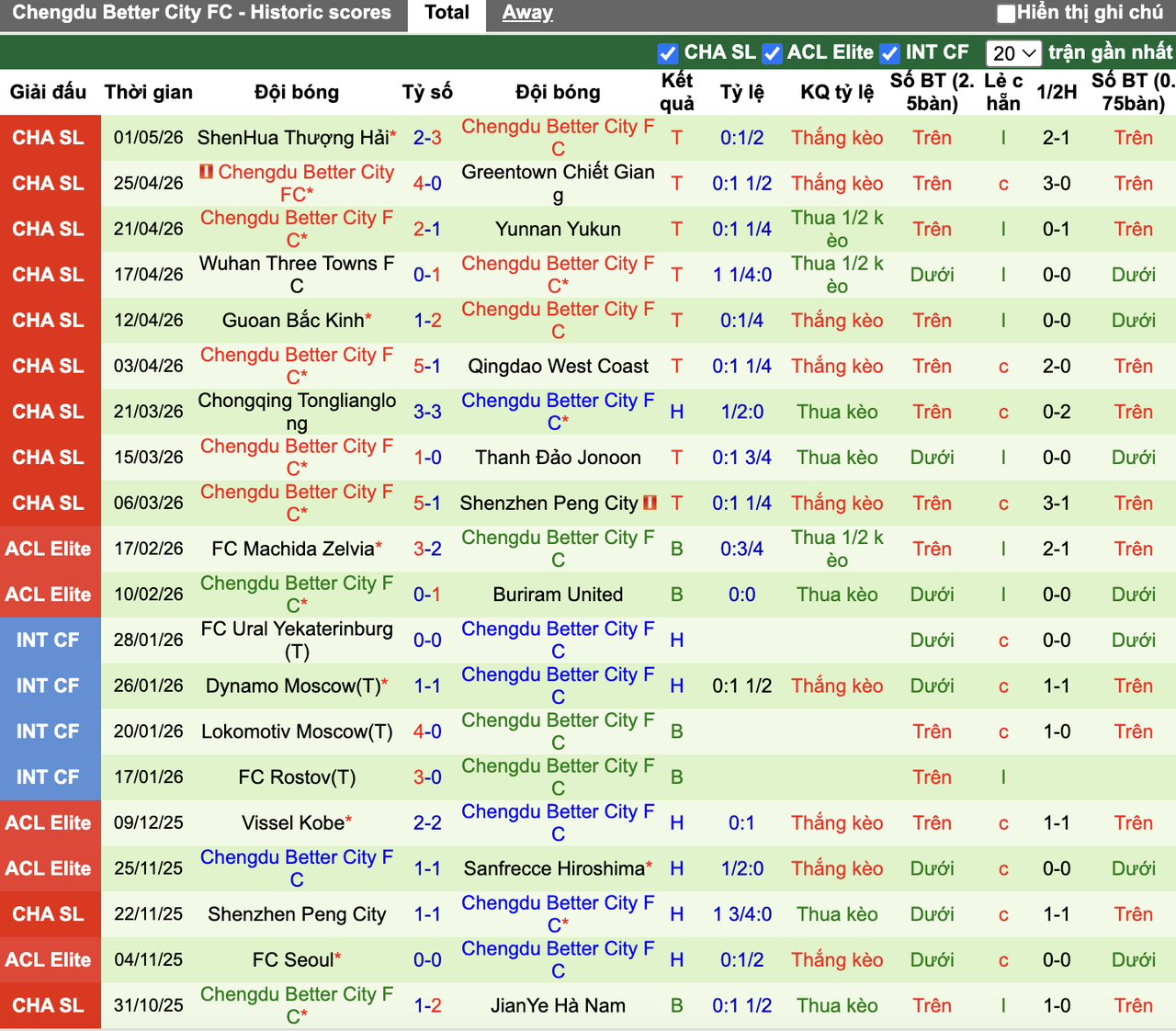Click Thua kèo result on 31/10/25 row
Screen dimensions: 1176x1031
pyautogui.click(x=837, y=1005)
